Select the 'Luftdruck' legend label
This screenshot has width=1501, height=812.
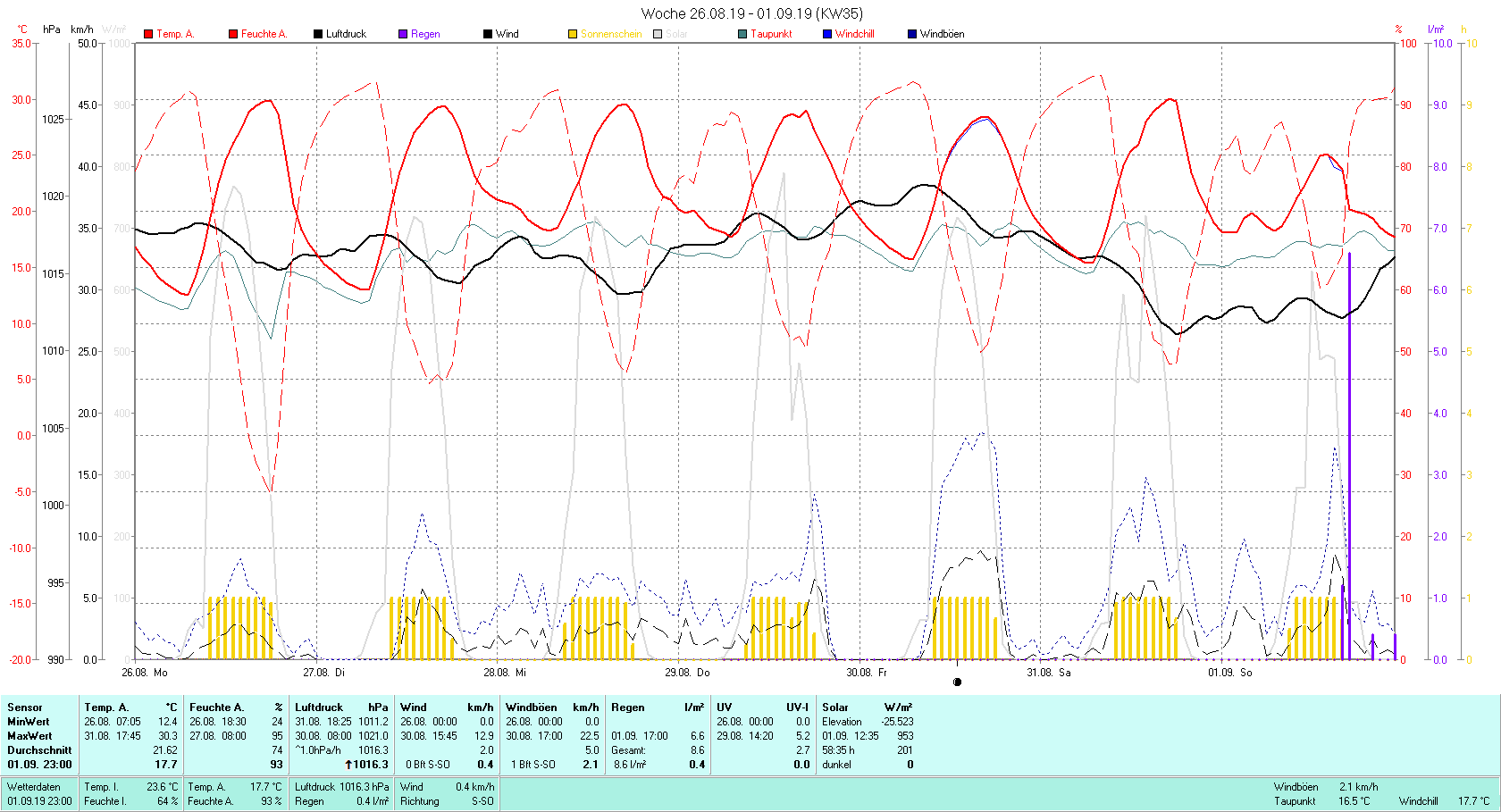pos(346,34)
